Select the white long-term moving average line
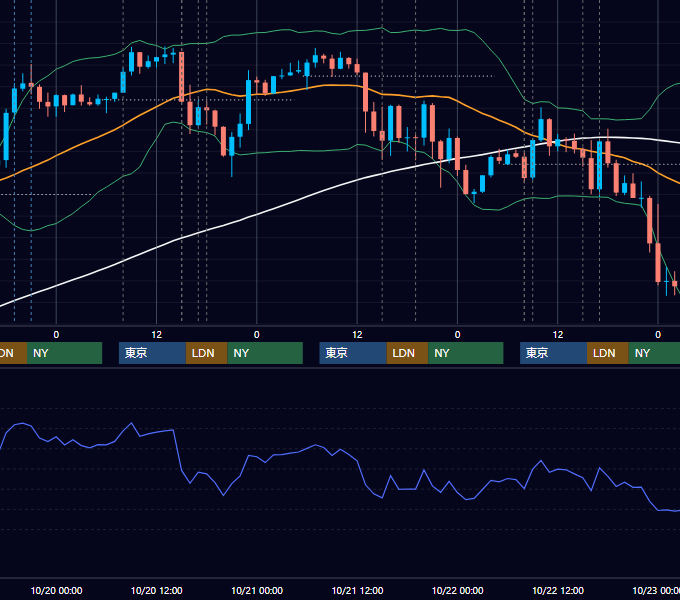The height and width of the screenshot is (600, 680). tap(256, 214)
